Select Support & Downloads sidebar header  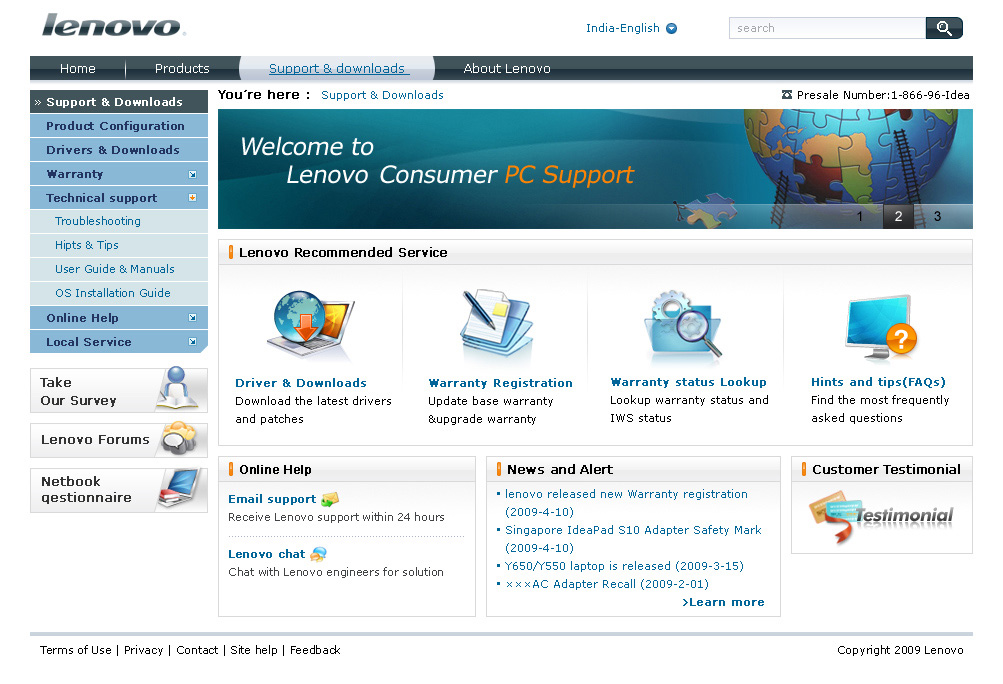pos(119,102)
